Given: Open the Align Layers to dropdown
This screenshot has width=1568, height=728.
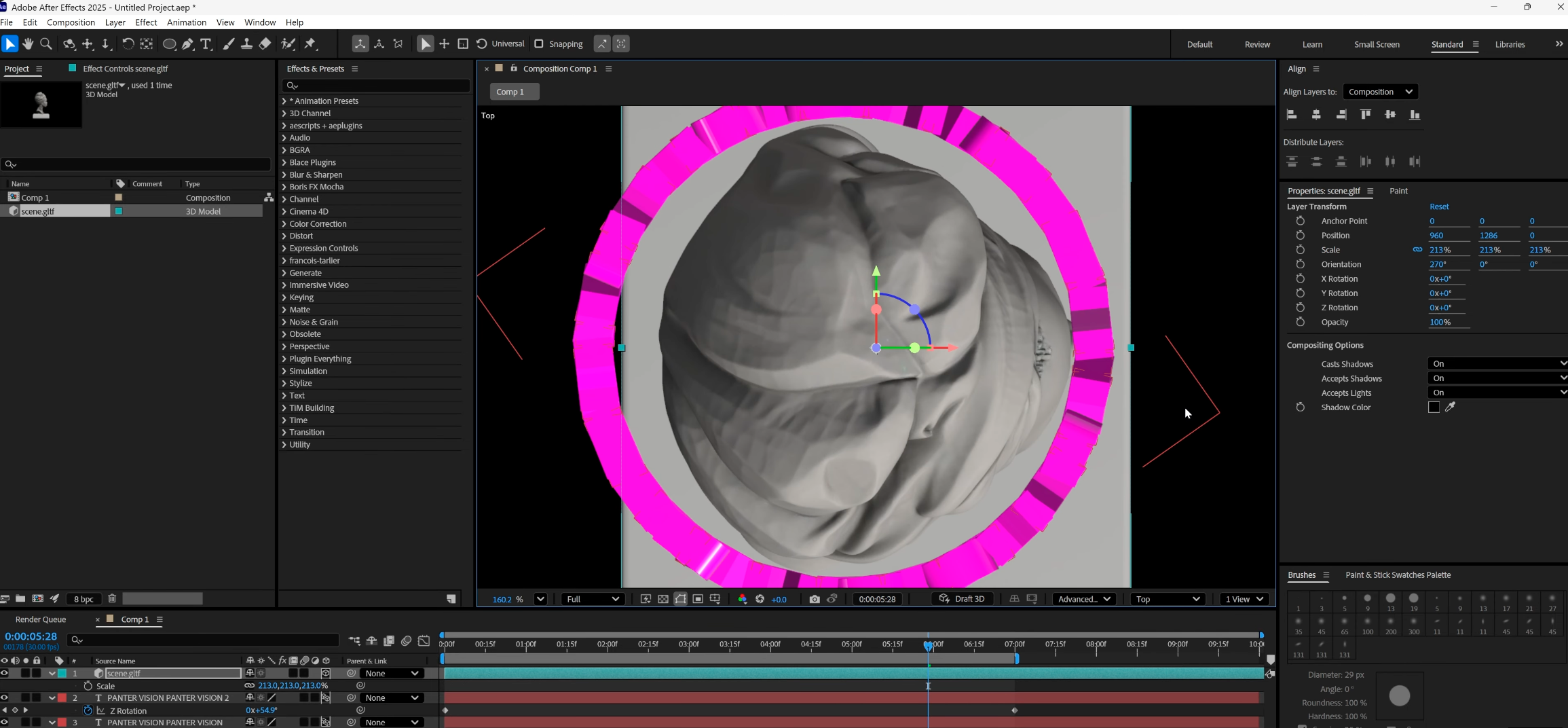Looking at the screenshot, I should [x=1380, y=92].
